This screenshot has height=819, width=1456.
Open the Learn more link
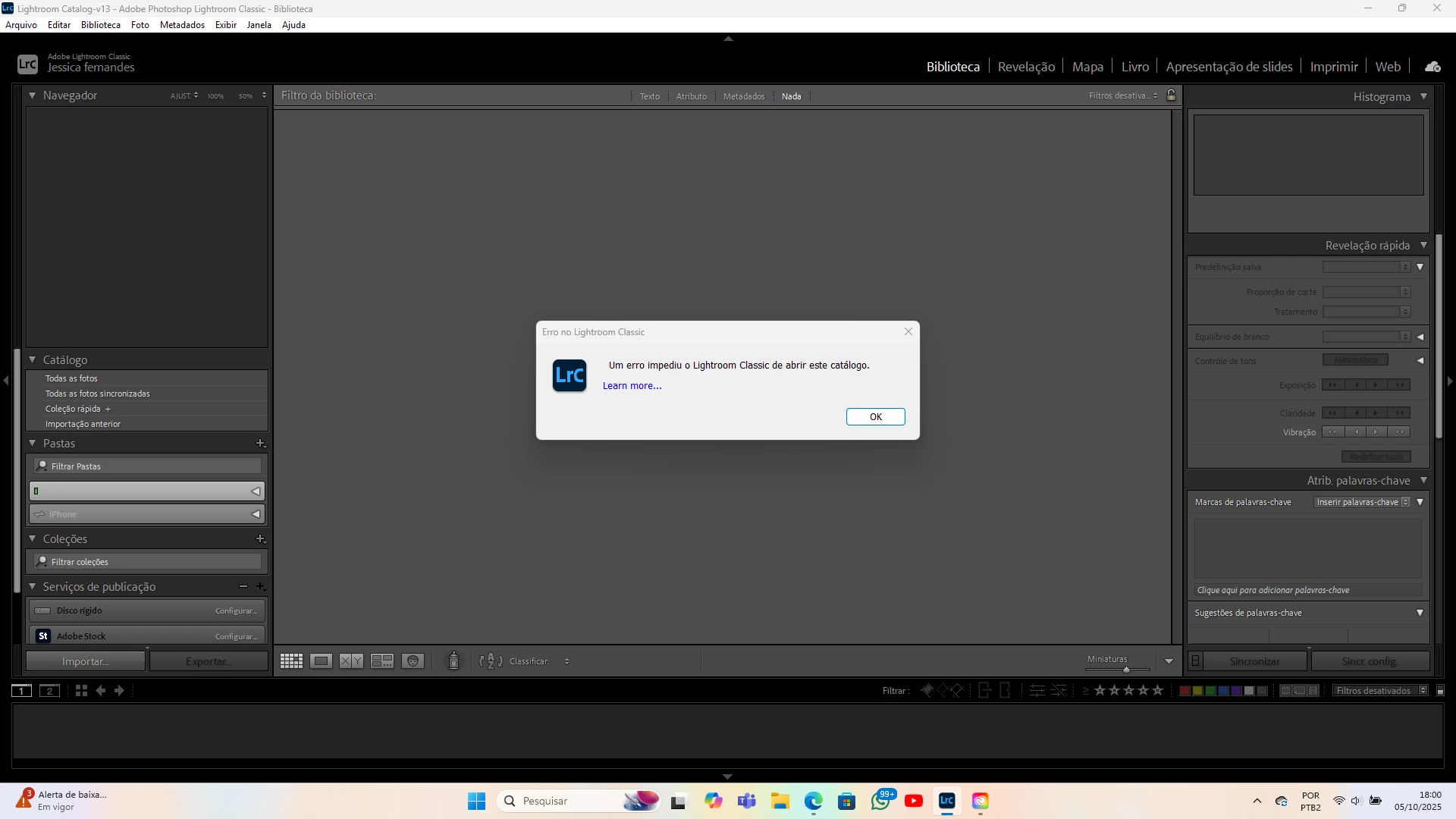coord(632,386)
